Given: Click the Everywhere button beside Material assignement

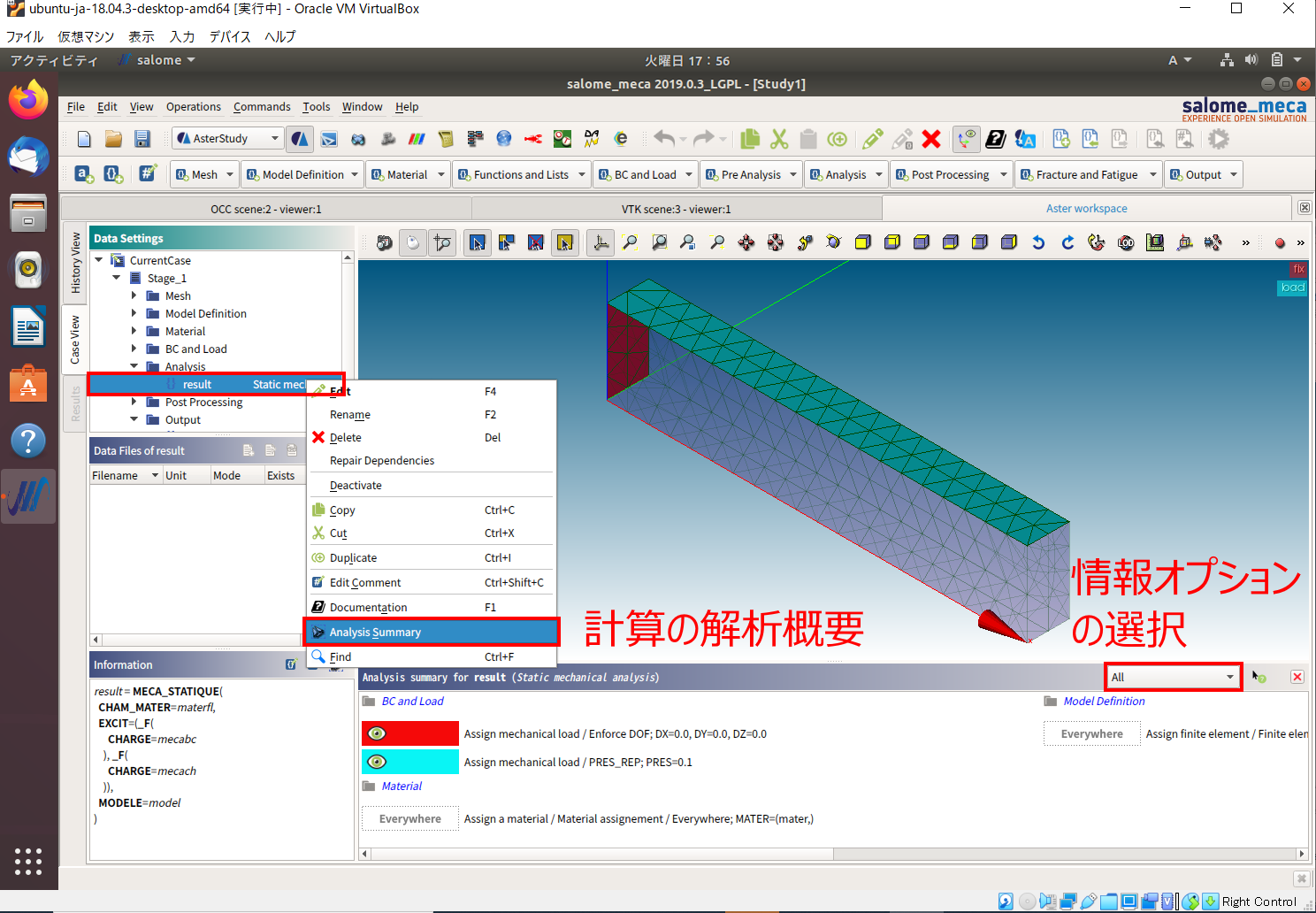Looking at the screenshot, I should tap(410, 818).
